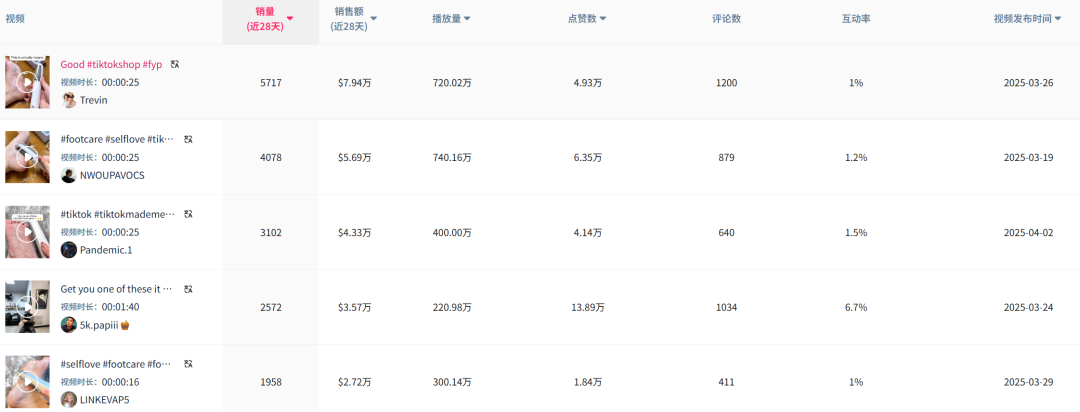Click the Pandemic.1 avatar image
This screenshot has height=412, width=1080.
69,250
